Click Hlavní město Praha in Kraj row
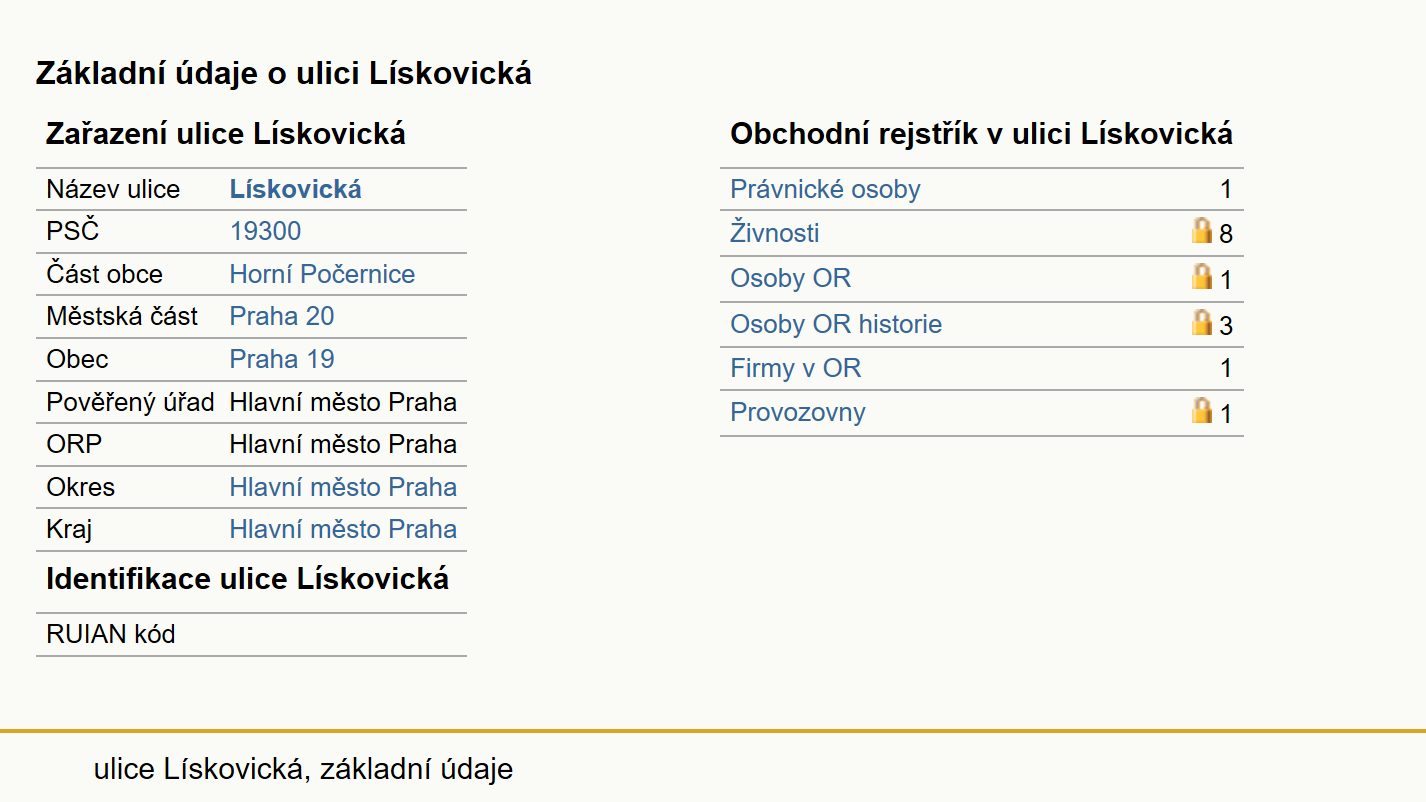Viewport: 1426px width, 802px height. 343,530
